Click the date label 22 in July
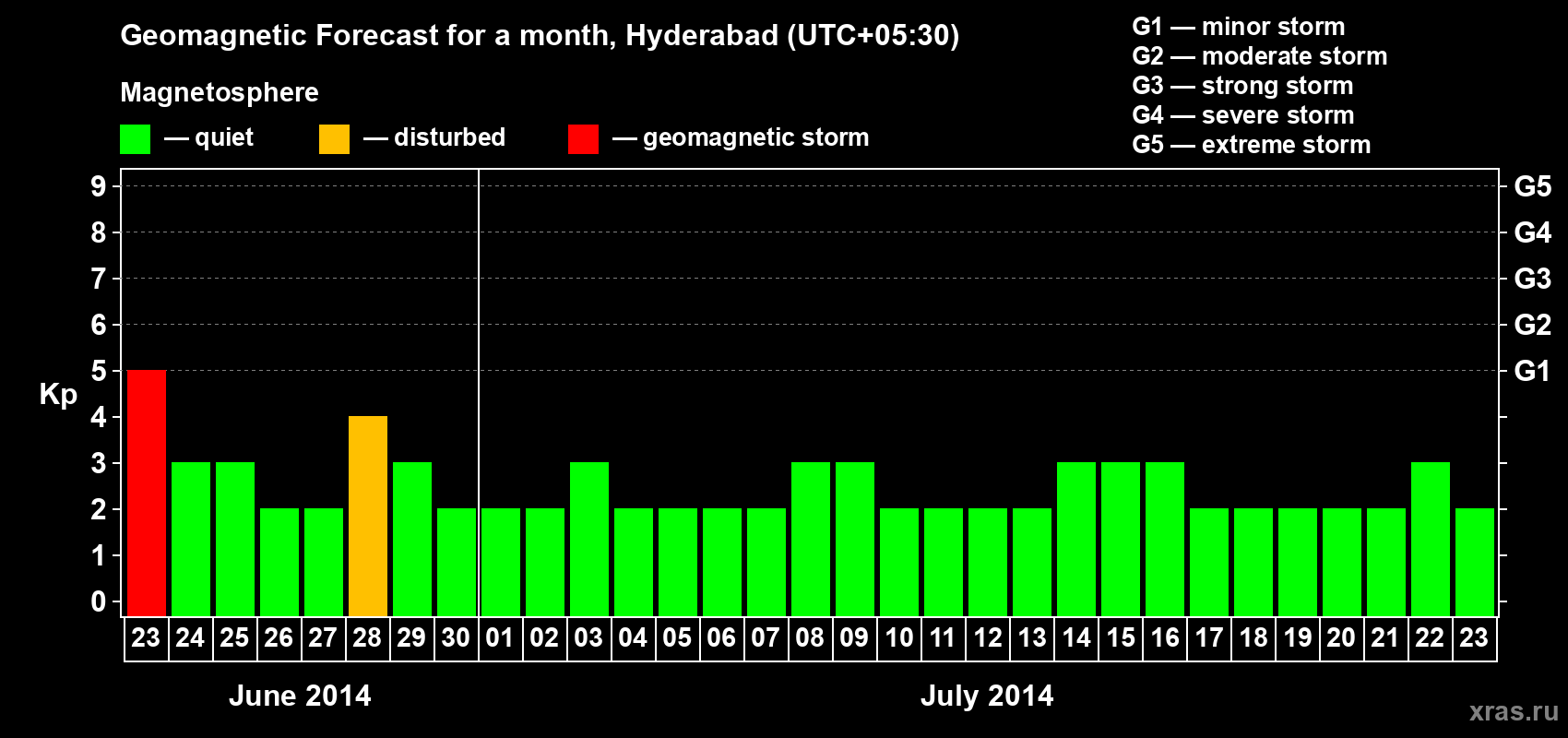The image size is (1568, 738). pos(1430,637)
